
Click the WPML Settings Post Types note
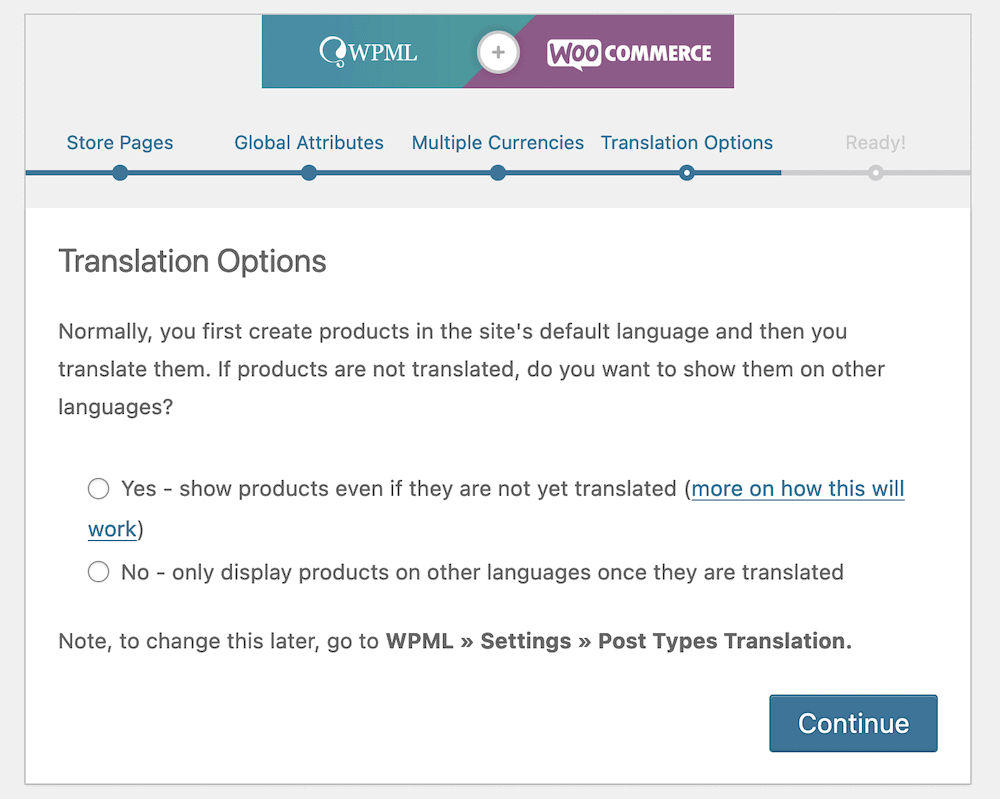[618, 642]
